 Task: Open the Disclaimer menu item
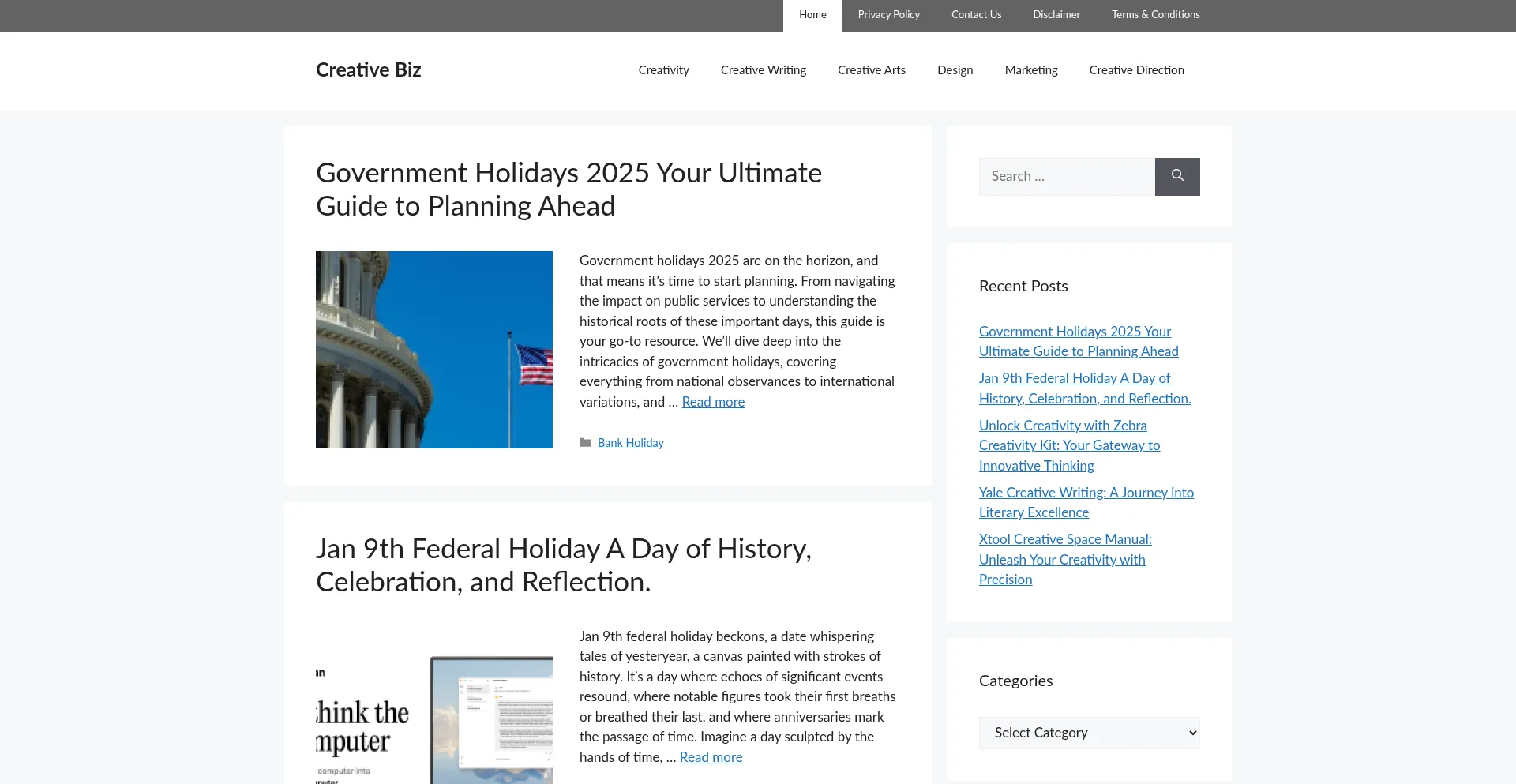click(x=1056, y=15)
